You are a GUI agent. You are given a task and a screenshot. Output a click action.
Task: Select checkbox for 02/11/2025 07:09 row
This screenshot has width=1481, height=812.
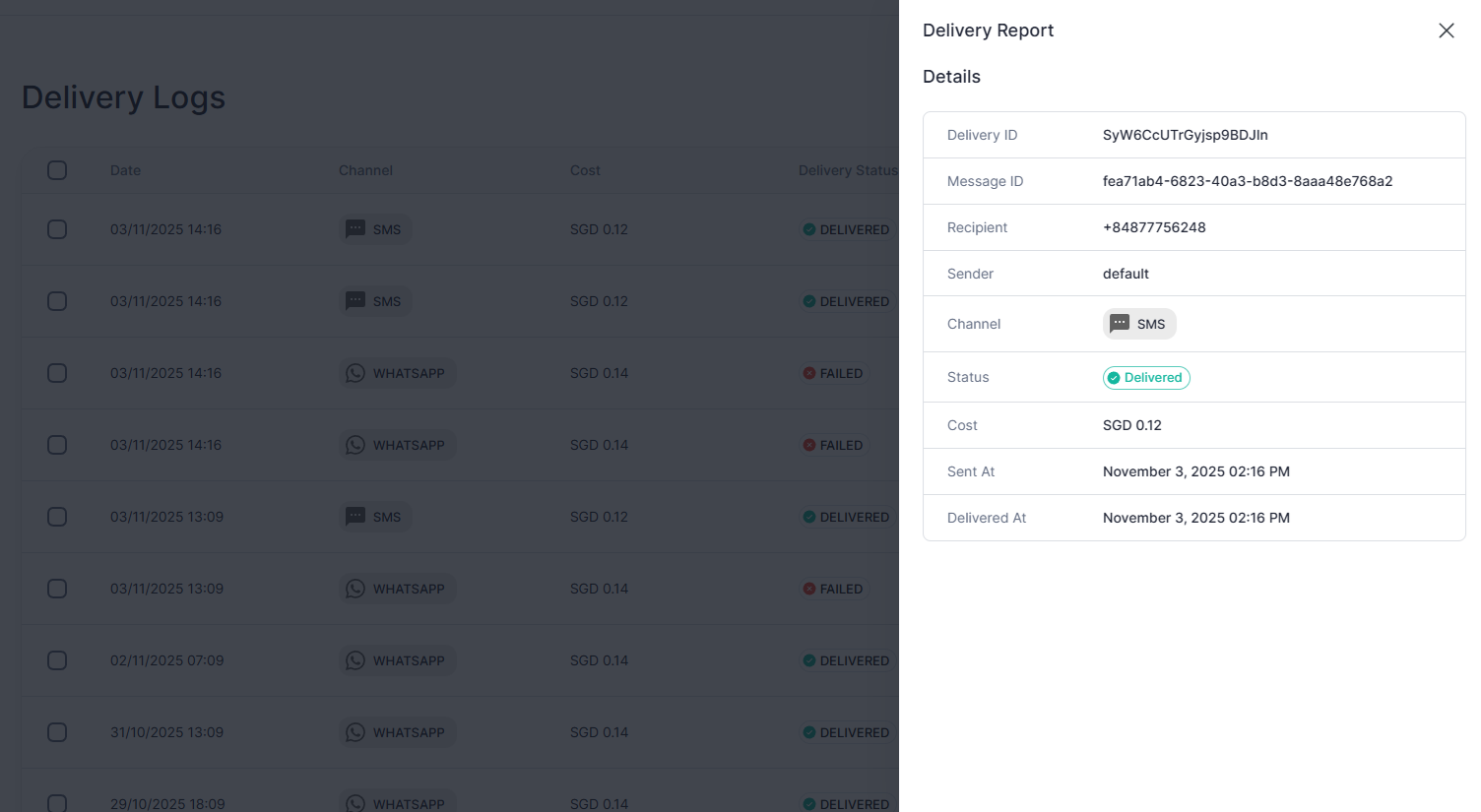point(57,660)
